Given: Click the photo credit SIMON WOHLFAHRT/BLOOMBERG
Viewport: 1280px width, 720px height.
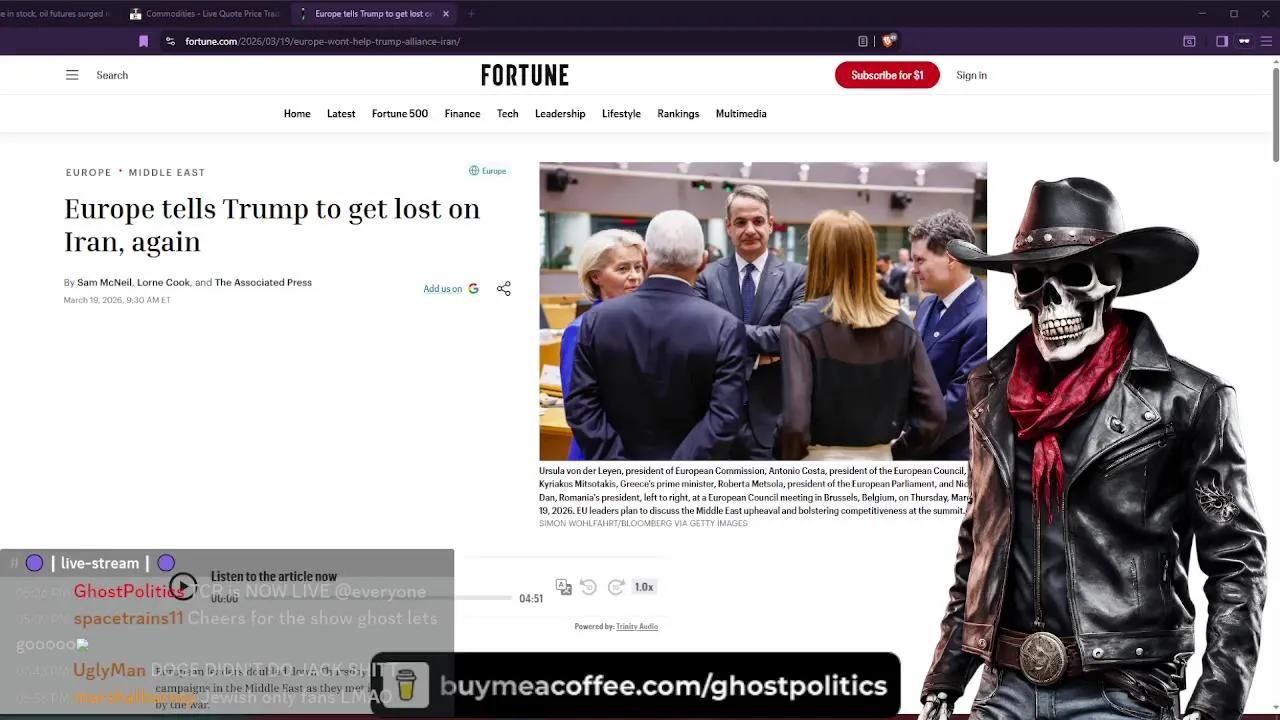Looking at the screenshot, I should tap(643, 523).
